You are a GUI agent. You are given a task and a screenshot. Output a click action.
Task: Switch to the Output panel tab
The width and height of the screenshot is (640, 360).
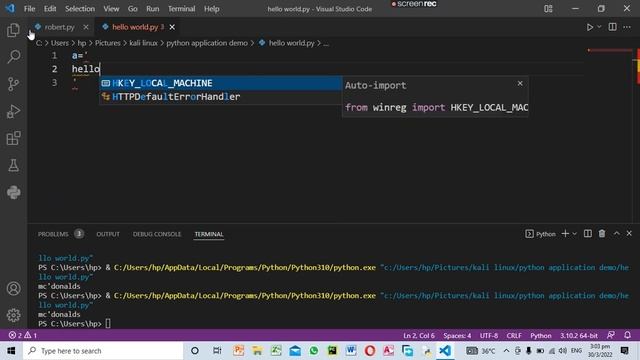click(108, 234)
